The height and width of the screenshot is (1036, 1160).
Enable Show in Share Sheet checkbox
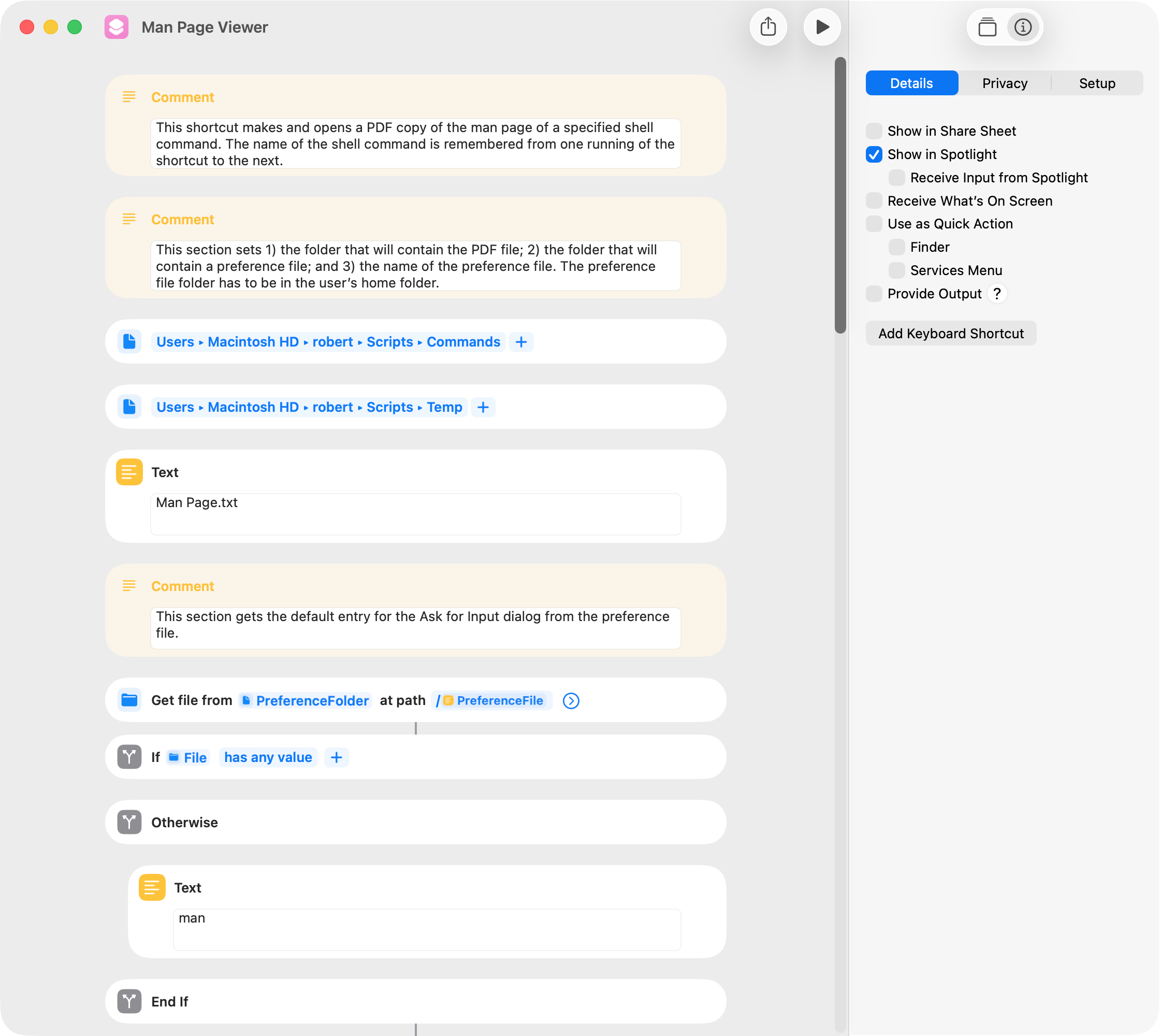(874, 131)
